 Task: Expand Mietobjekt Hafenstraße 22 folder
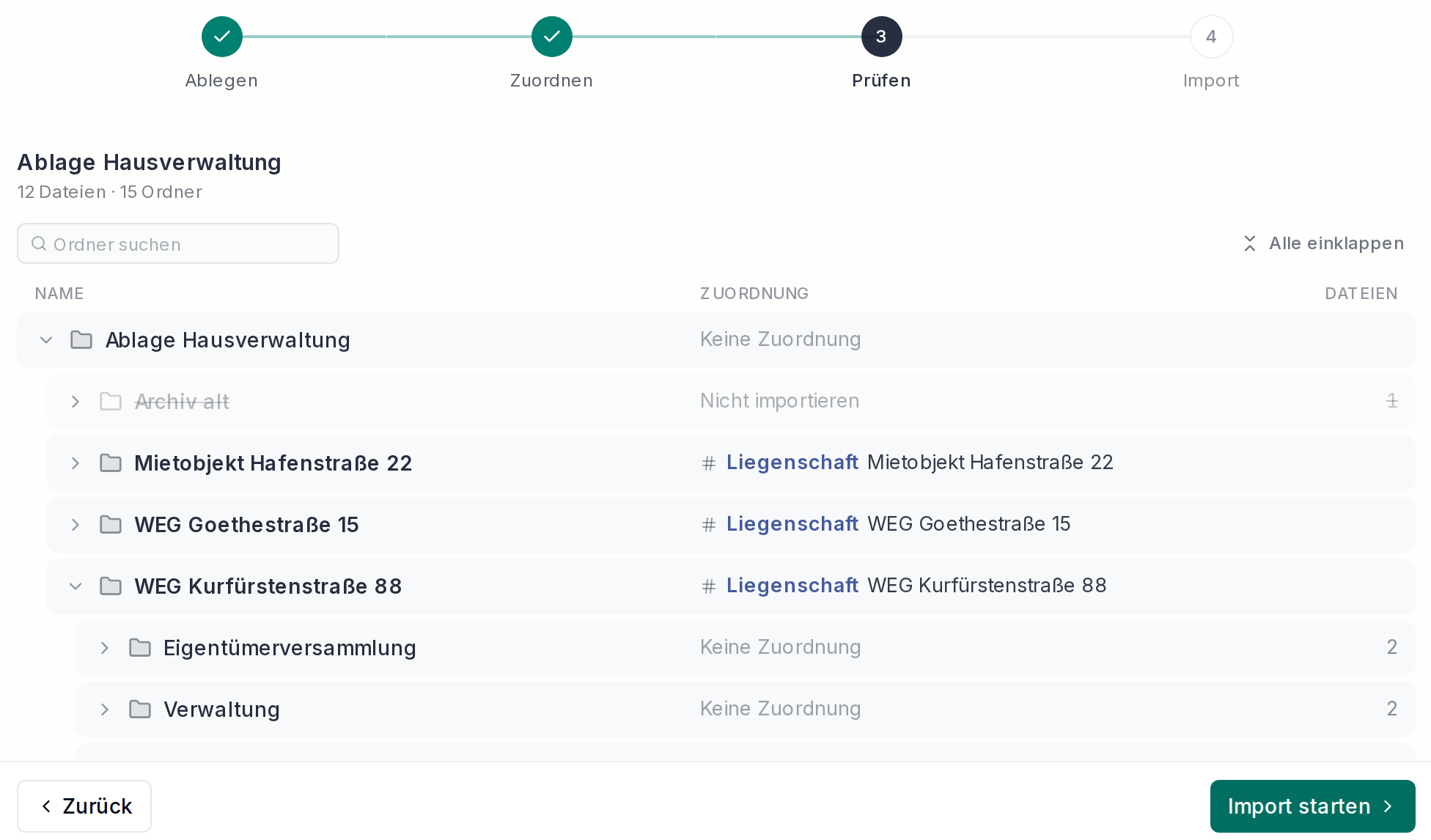point(76,463)
